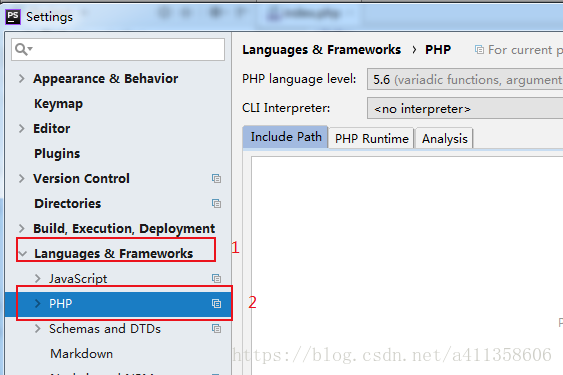The height and width of the screenshot is (375, 563).
Task: Expand the Editor settings node
Action: click(22, 129)
